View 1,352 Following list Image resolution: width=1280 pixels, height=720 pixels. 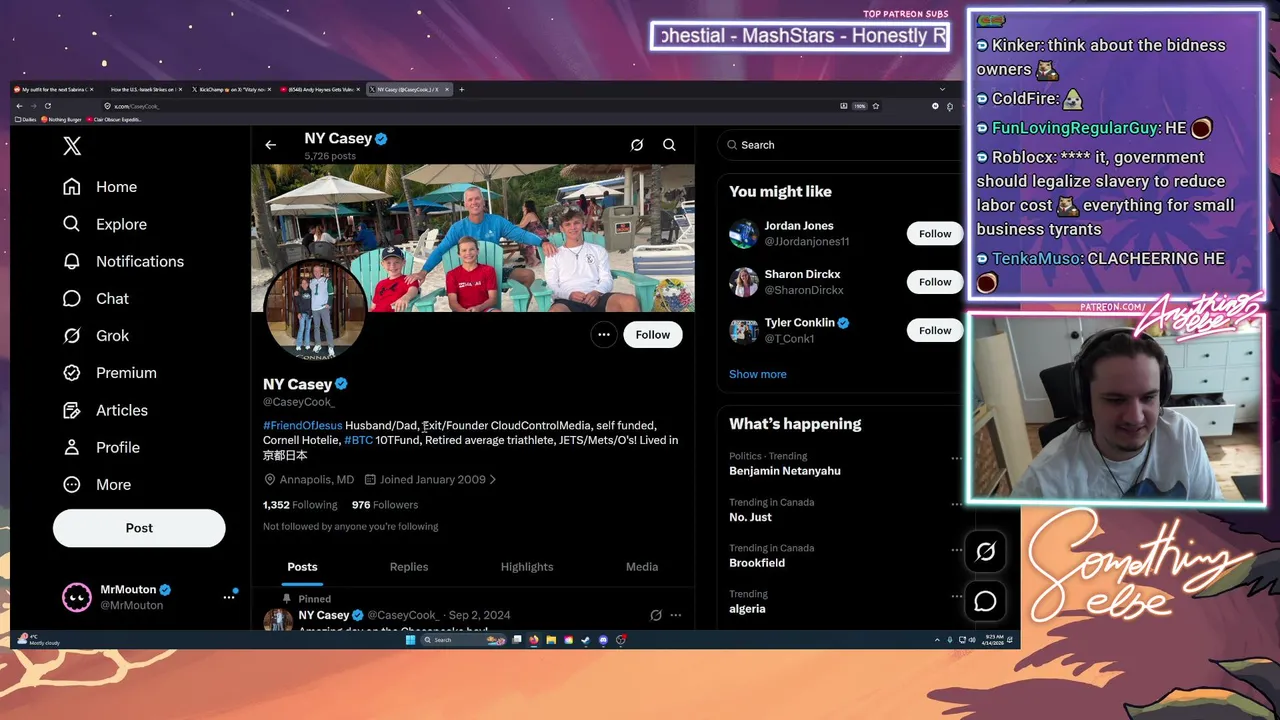(300, 505)
